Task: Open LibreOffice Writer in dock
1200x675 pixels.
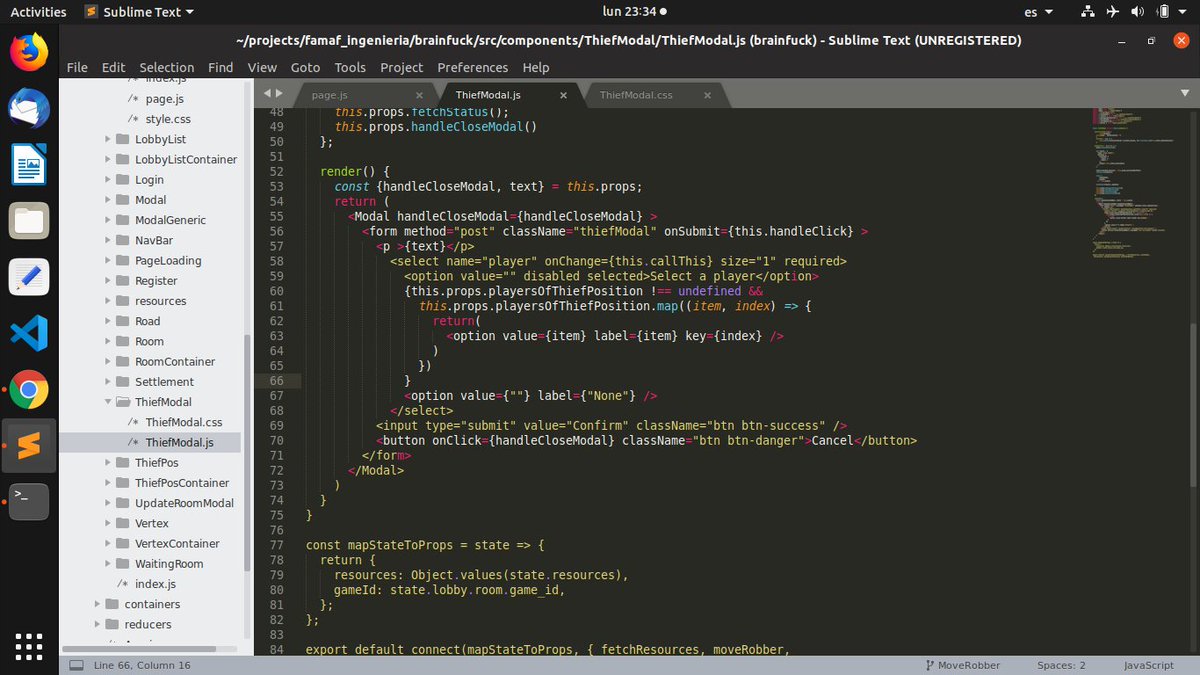Action: [29, 164]
